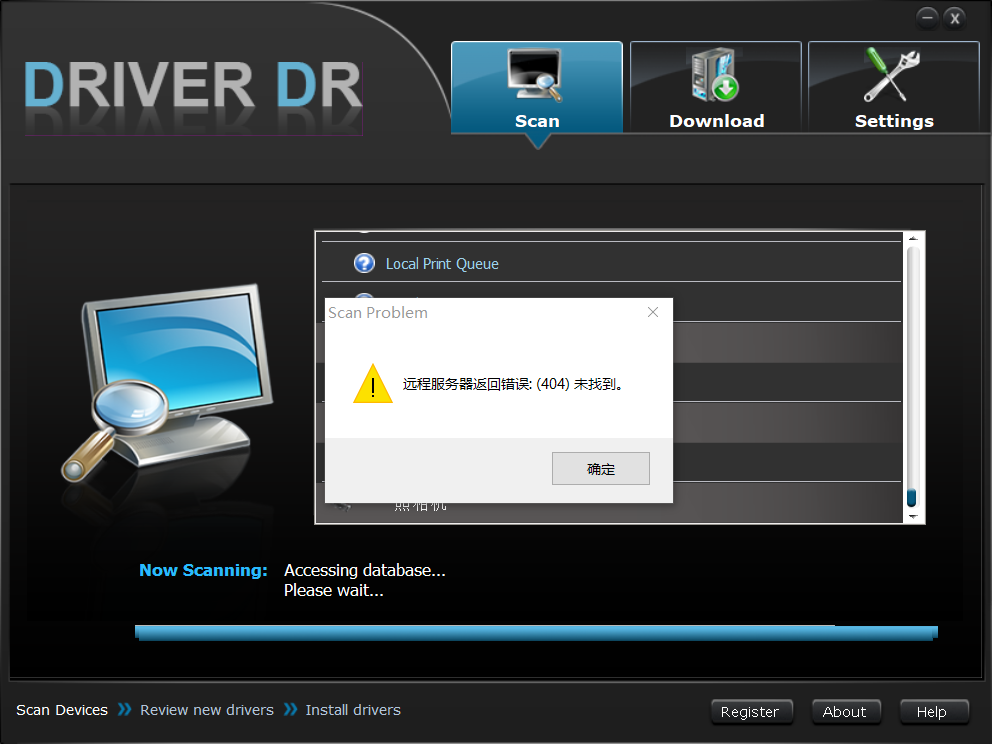Click the Register button

pos(752,712)
